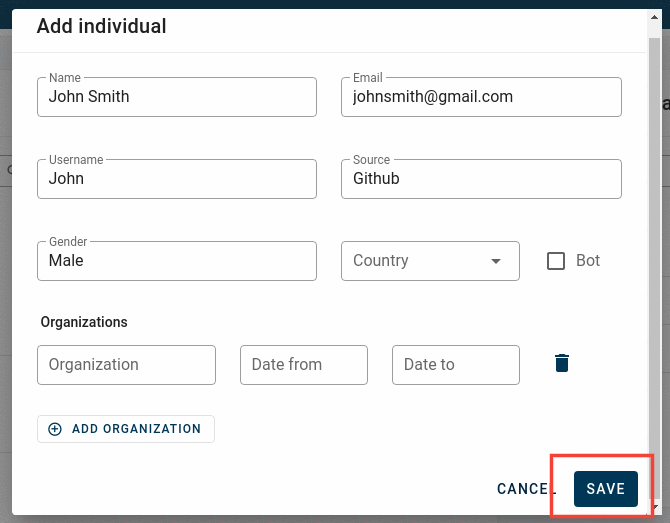This screenshot has height=523, width=670.
Task: Open the Date from field
Action: coord(304,365)
